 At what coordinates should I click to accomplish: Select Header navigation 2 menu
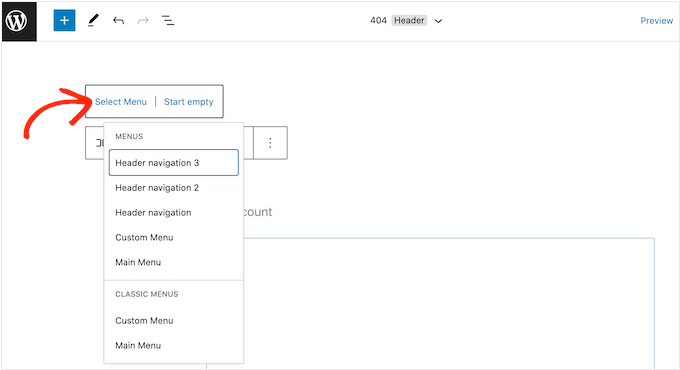[x=173, y=188]
